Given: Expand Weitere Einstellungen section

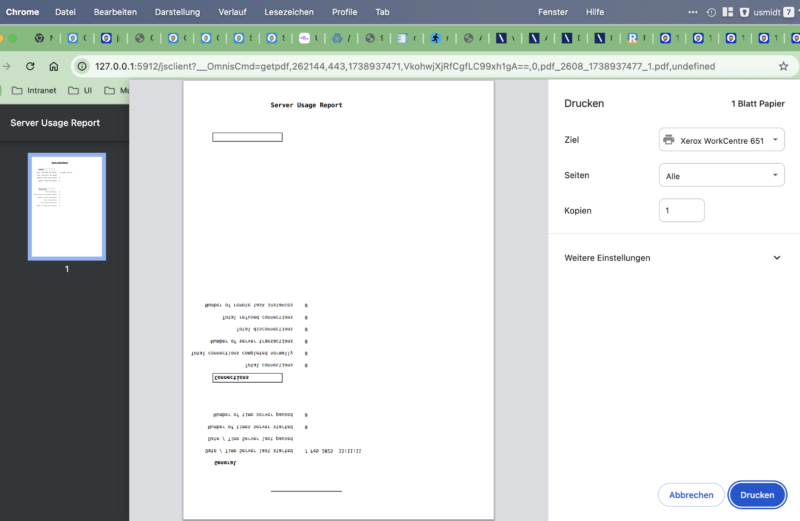Looking at the screenshot, I should tap(776, 258).
